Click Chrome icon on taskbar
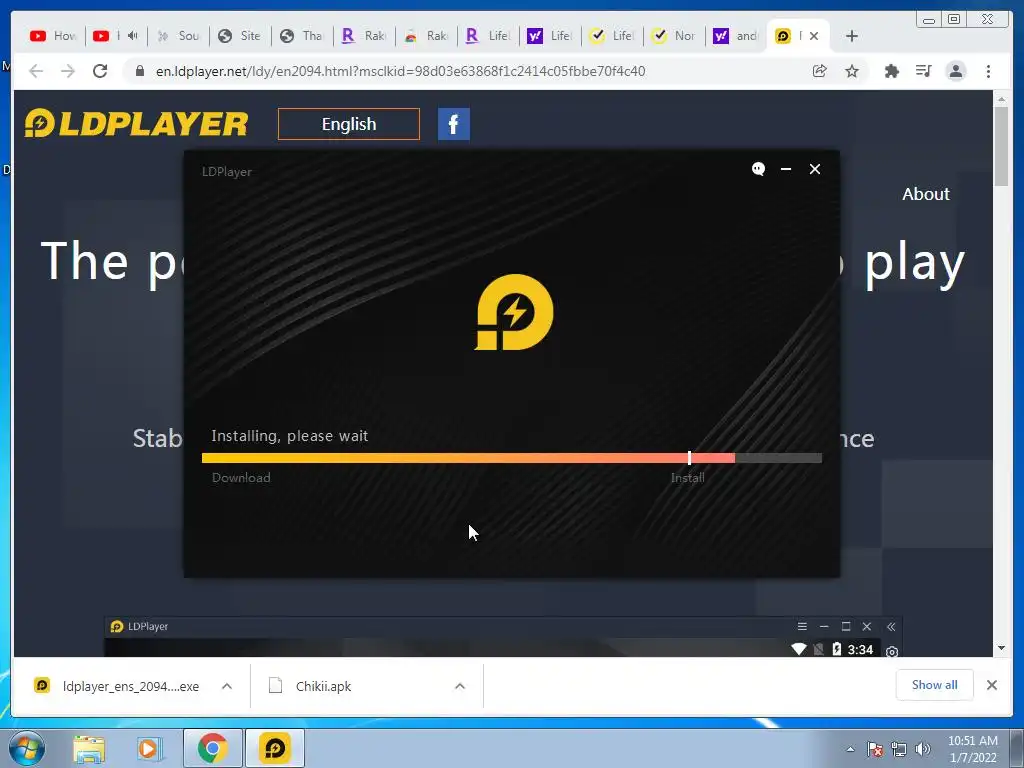Image resolution: width=1024 pixels, height=768 pixels. [212, 748]
